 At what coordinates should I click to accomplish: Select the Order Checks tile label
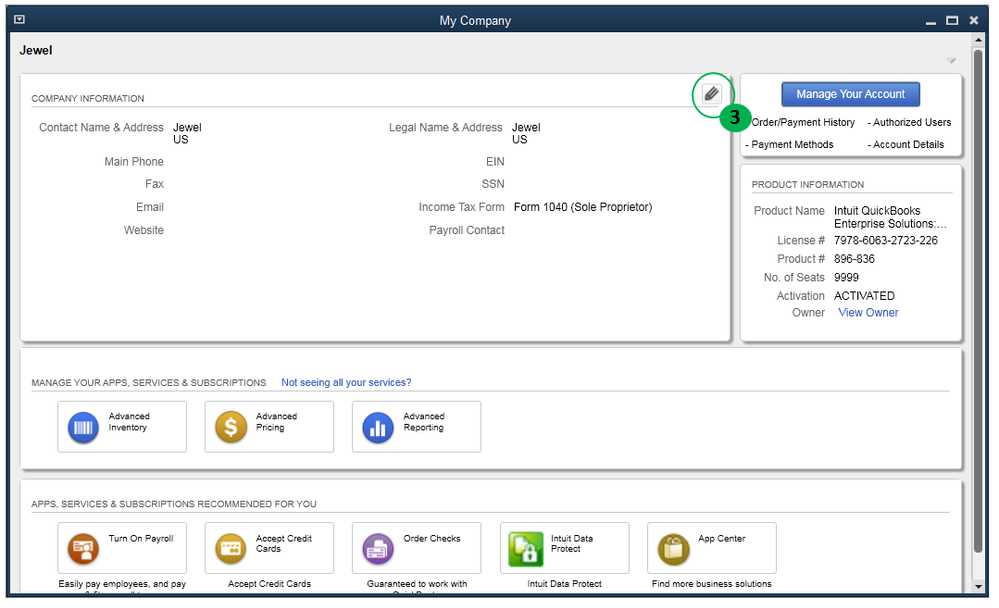click(431, 539)
